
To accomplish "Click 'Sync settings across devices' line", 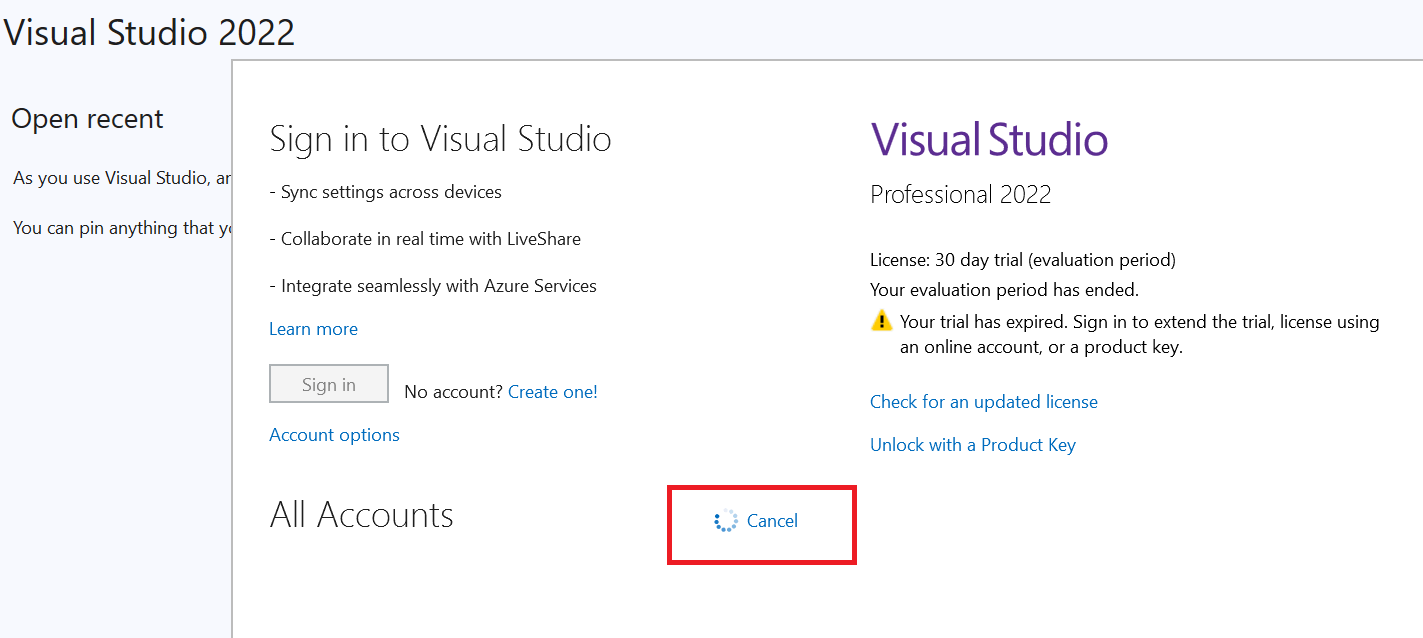I will [x=386, y=192].
